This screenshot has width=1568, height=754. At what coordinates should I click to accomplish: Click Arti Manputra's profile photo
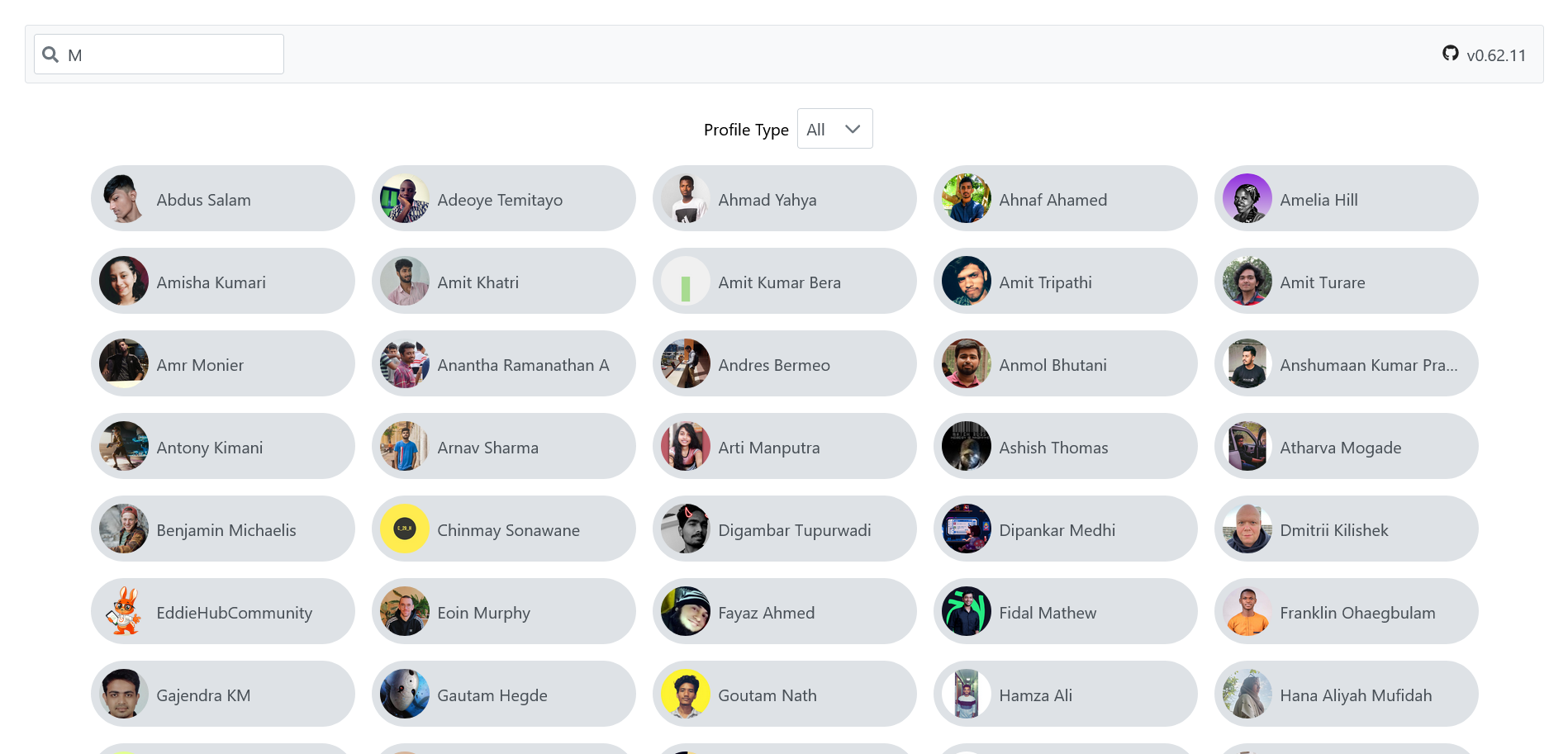point(685,446)
